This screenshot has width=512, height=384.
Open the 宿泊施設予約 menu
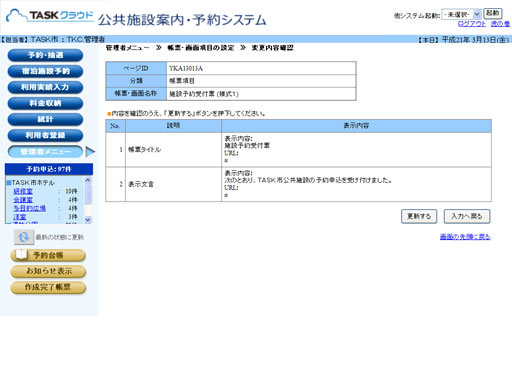(x=45, y=71)
